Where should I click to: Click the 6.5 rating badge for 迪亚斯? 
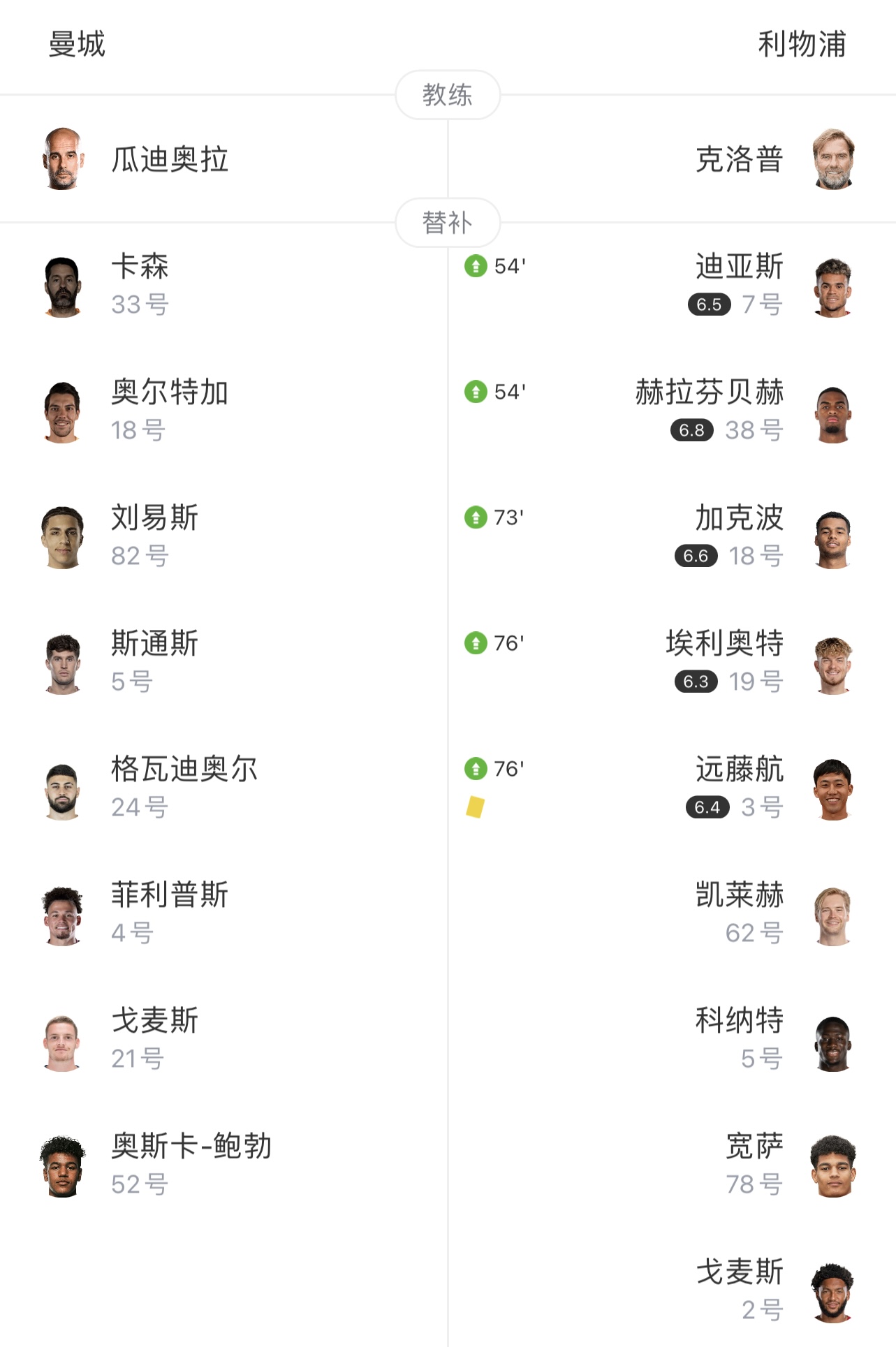709,304
